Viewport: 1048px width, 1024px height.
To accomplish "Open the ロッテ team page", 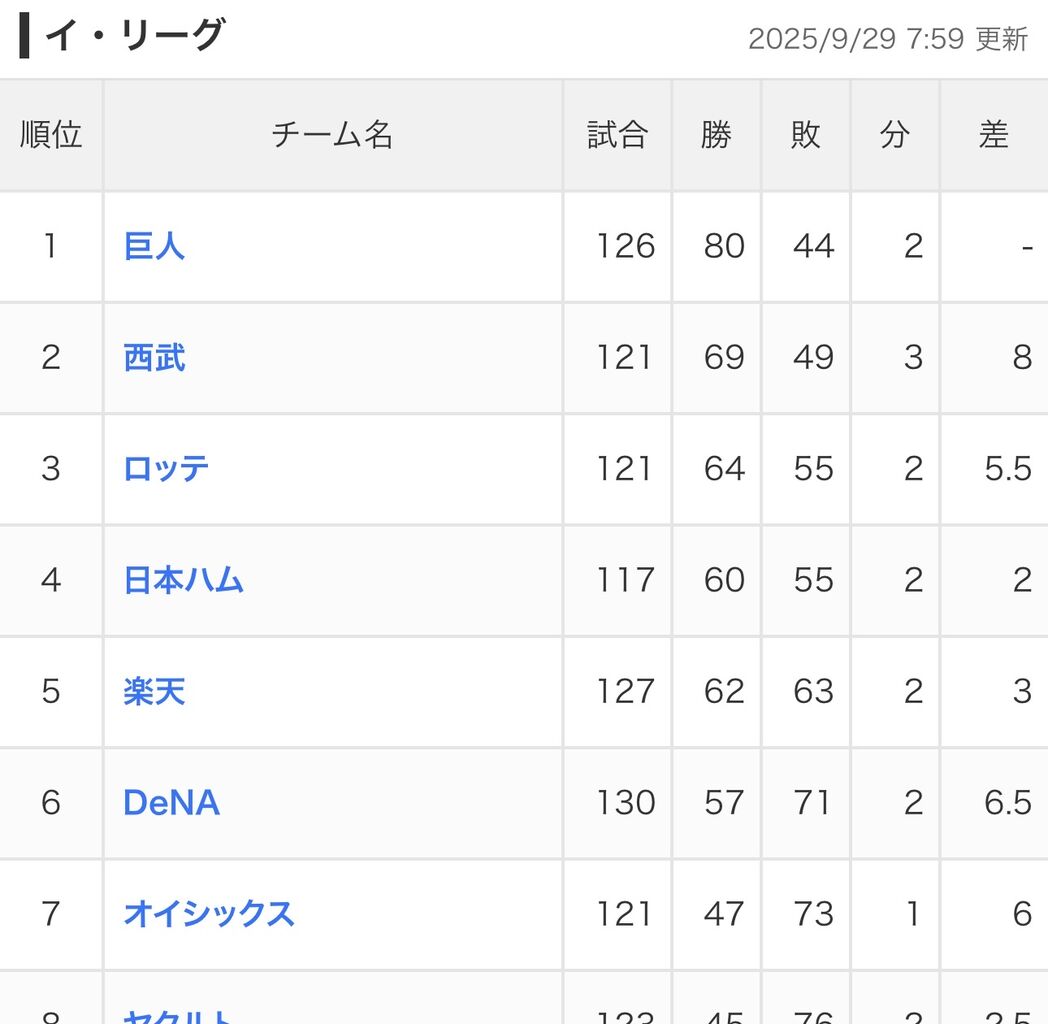I will click(x=166, y=469).
